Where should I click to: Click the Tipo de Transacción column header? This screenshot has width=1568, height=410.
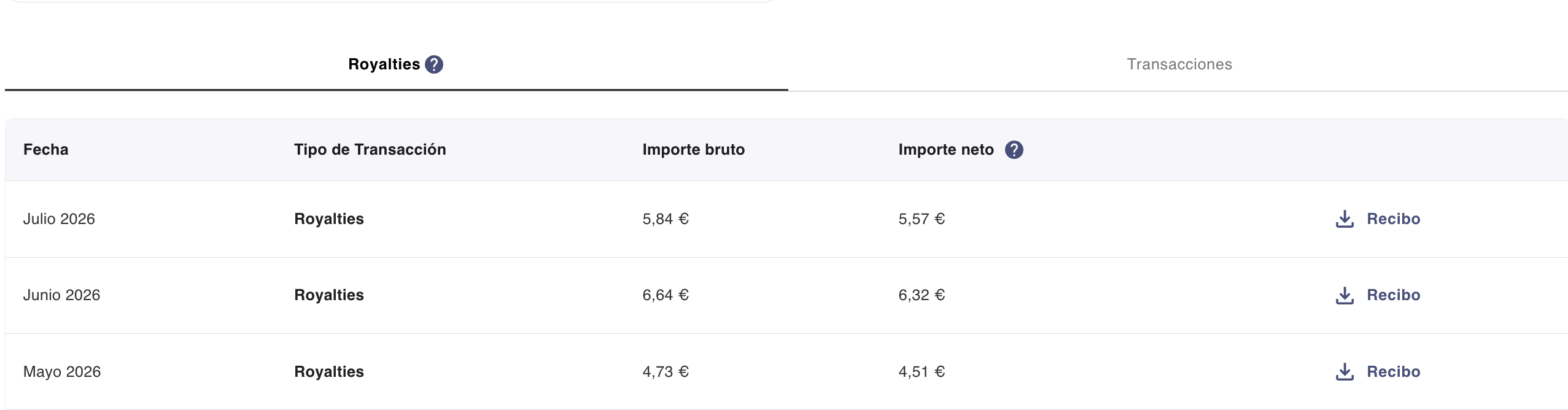click(x=370, y=150)
